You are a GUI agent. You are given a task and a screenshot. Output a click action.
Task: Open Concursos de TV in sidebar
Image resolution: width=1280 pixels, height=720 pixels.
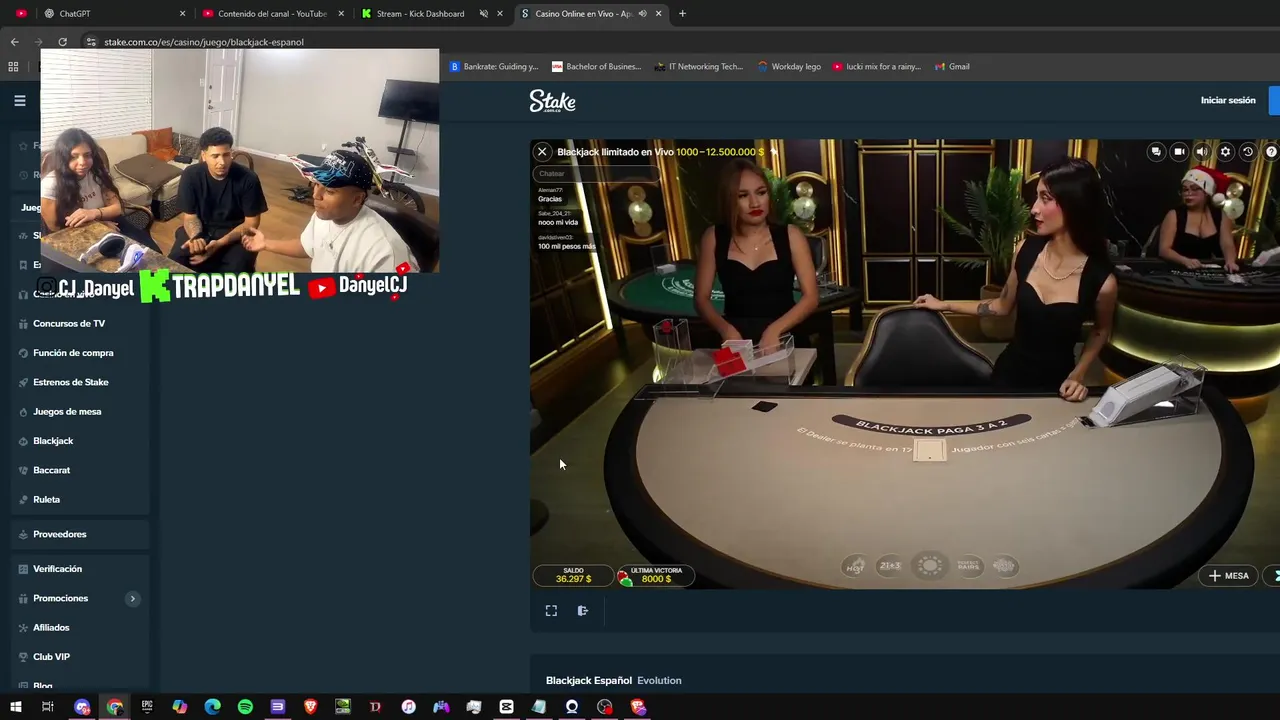pyautogui.click(x=69, y=324)
